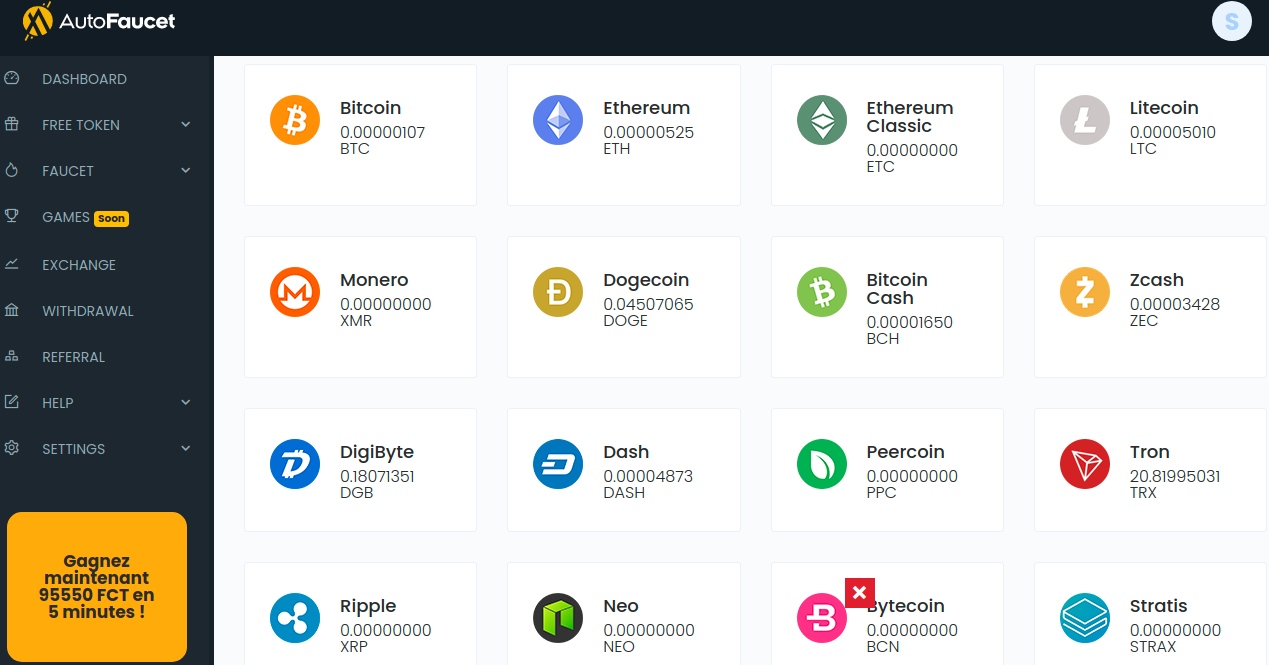Go to the Withdrawal page
The height and width of the screenshot is (665, 1269).
87,311
